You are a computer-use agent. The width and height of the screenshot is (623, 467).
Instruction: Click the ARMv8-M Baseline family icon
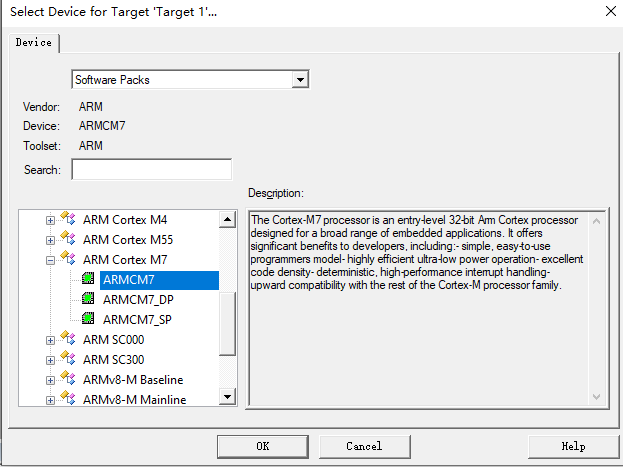pos(68,378)
